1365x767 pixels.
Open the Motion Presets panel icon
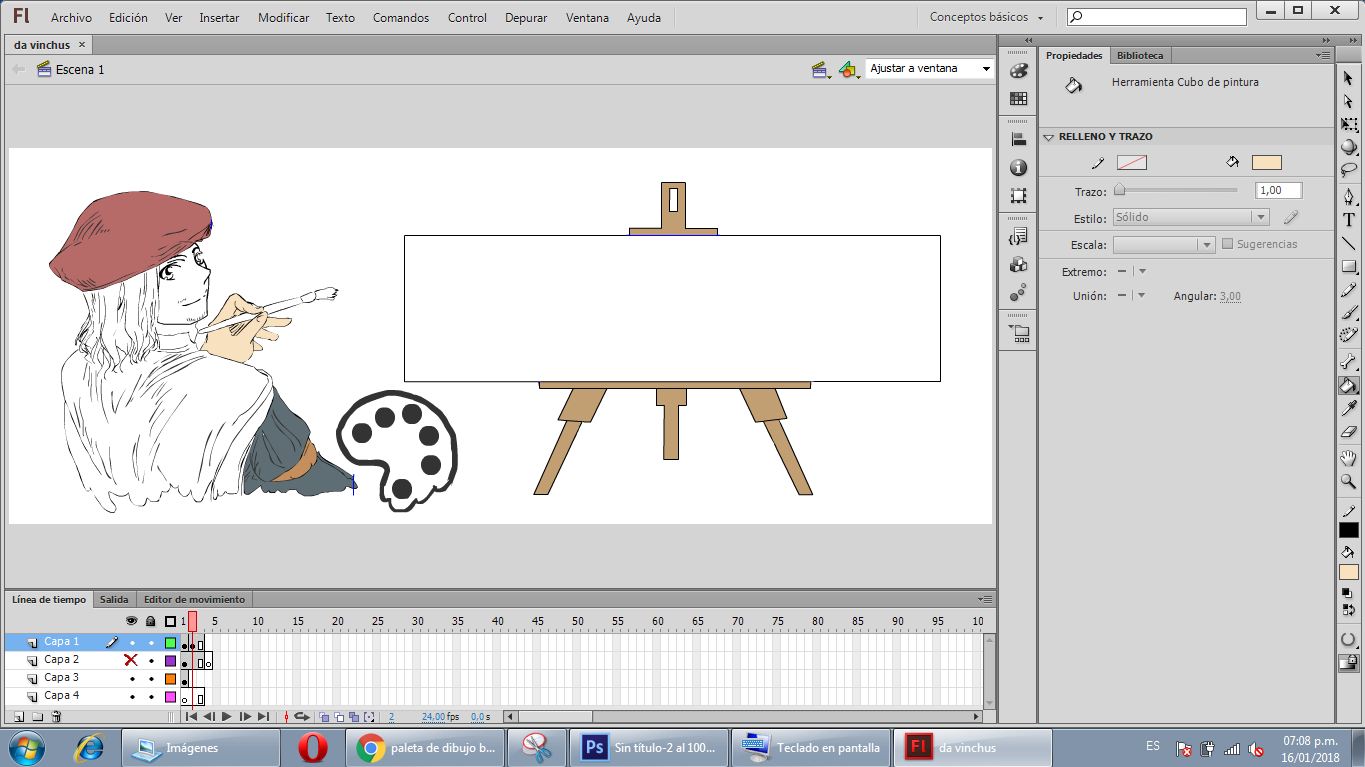1019,293
